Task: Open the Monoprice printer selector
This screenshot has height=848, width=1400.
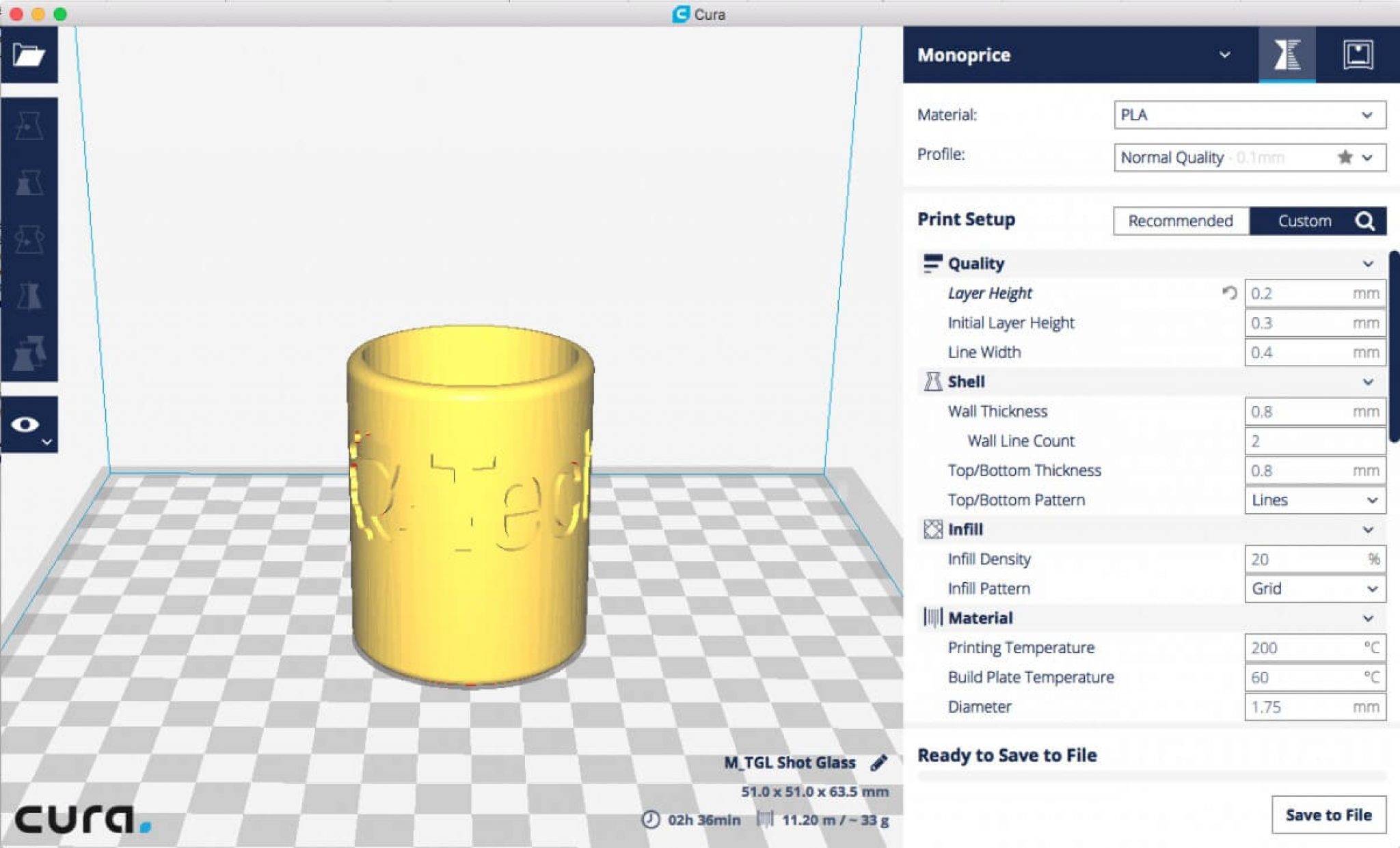Action: (x=1080, y=55)
